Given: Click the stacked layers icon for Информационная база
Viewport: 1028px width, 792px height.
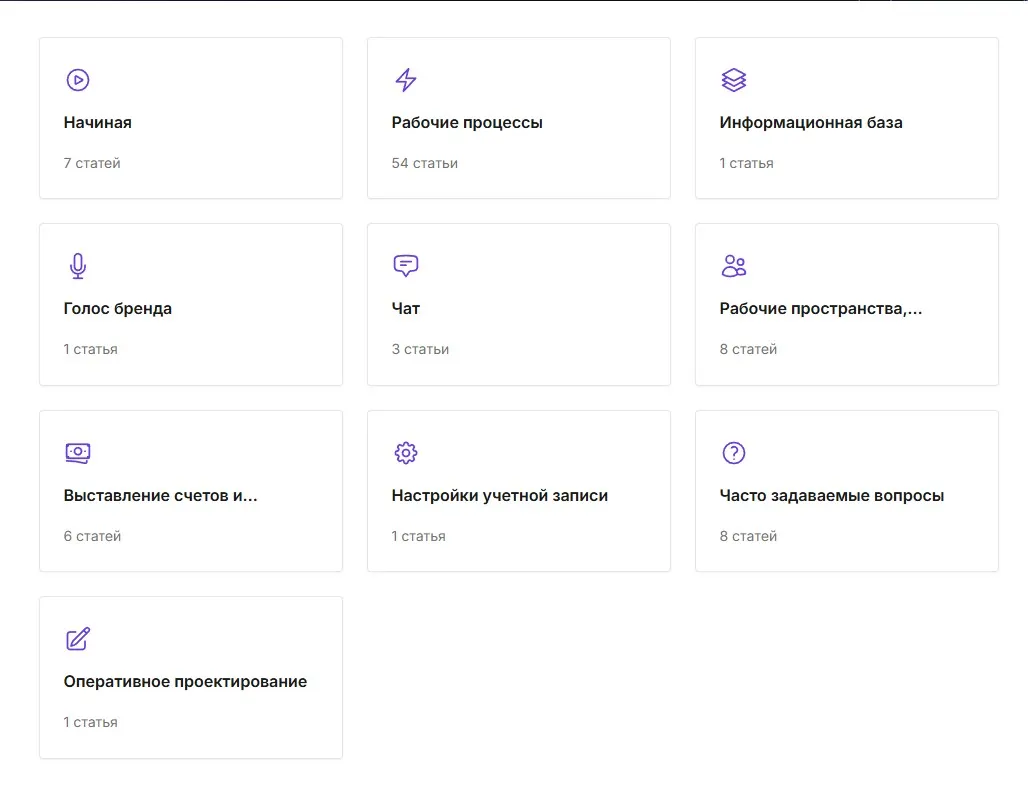Looking at the screenshot, I should [734, 80].
